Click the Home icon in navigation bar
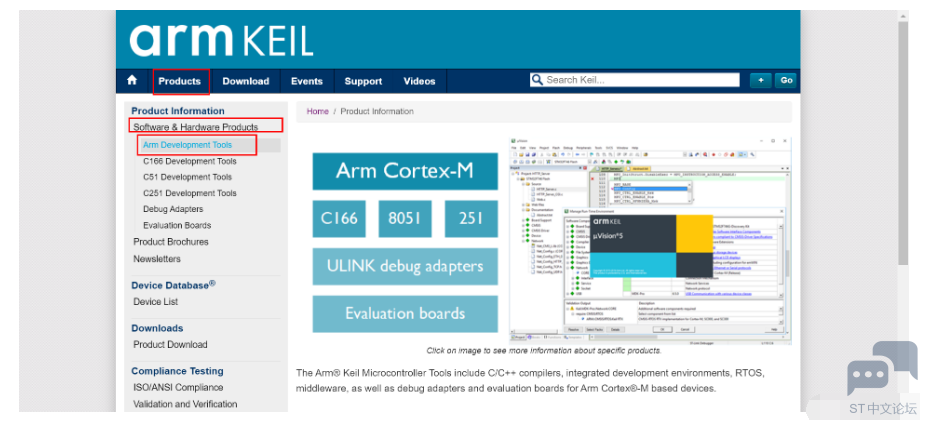This screenshot has height=424, width=926. [132, 80]
